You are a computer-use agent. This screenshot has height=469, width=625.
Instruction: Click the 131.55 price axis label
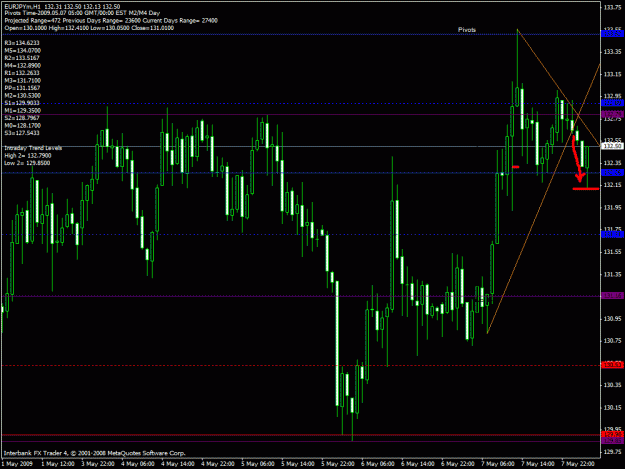(x=613, y=252)
